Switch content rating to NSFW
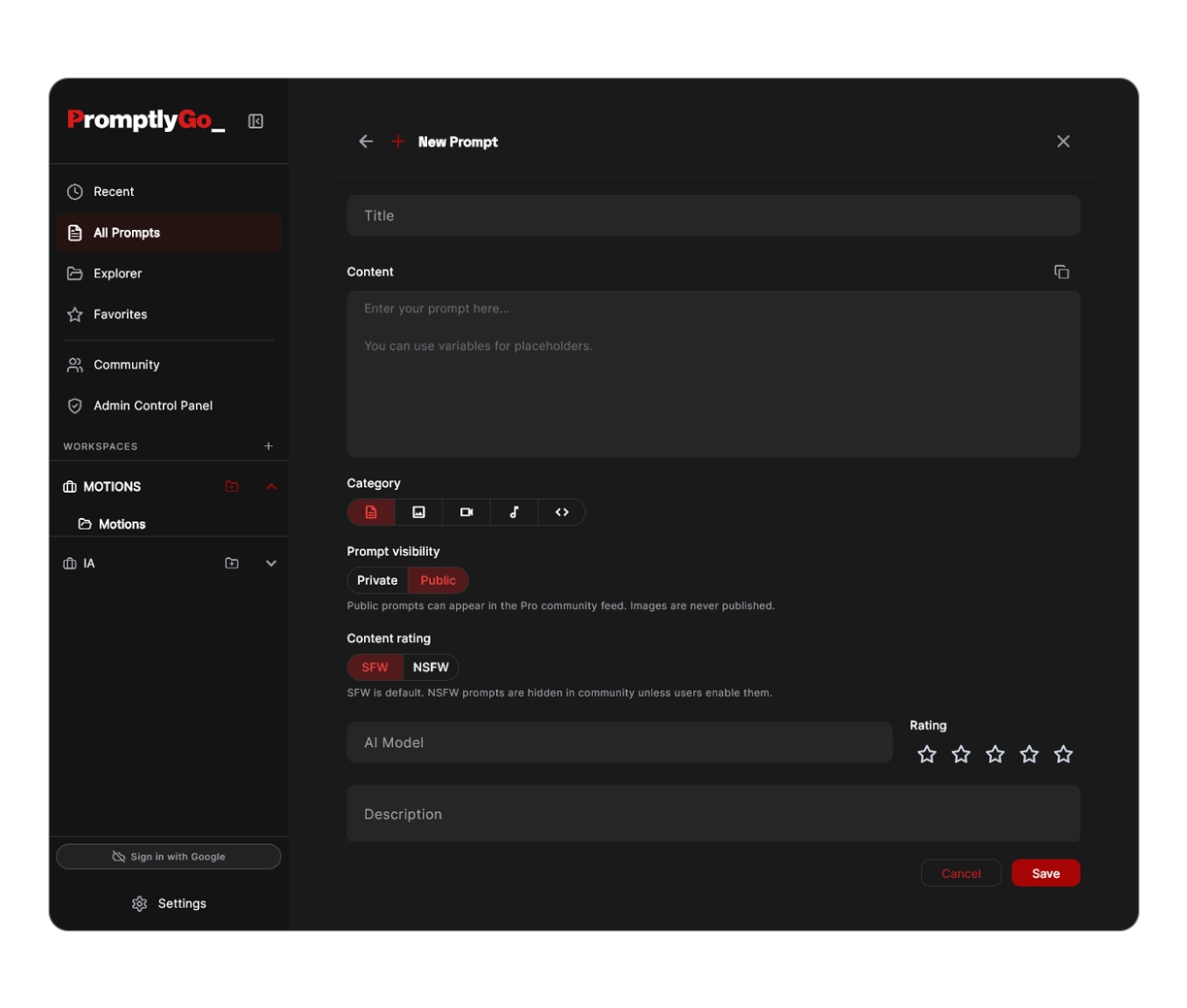 (x=430, y=667)
